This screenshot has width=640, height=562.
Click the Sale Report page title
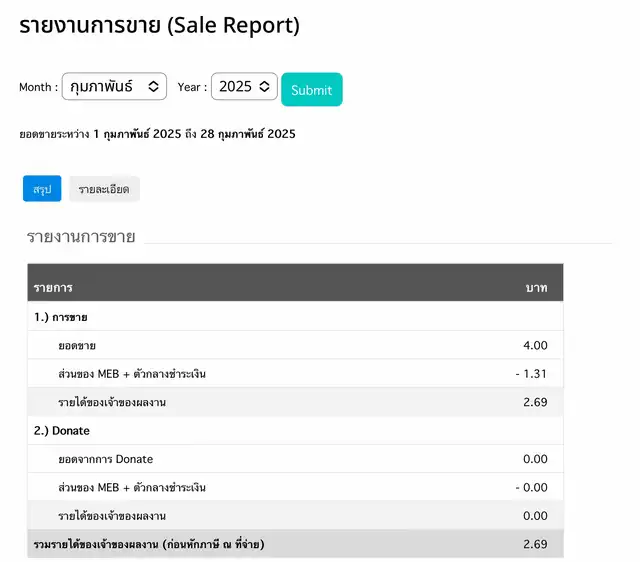pyautogui.click(x=160, y=27)
